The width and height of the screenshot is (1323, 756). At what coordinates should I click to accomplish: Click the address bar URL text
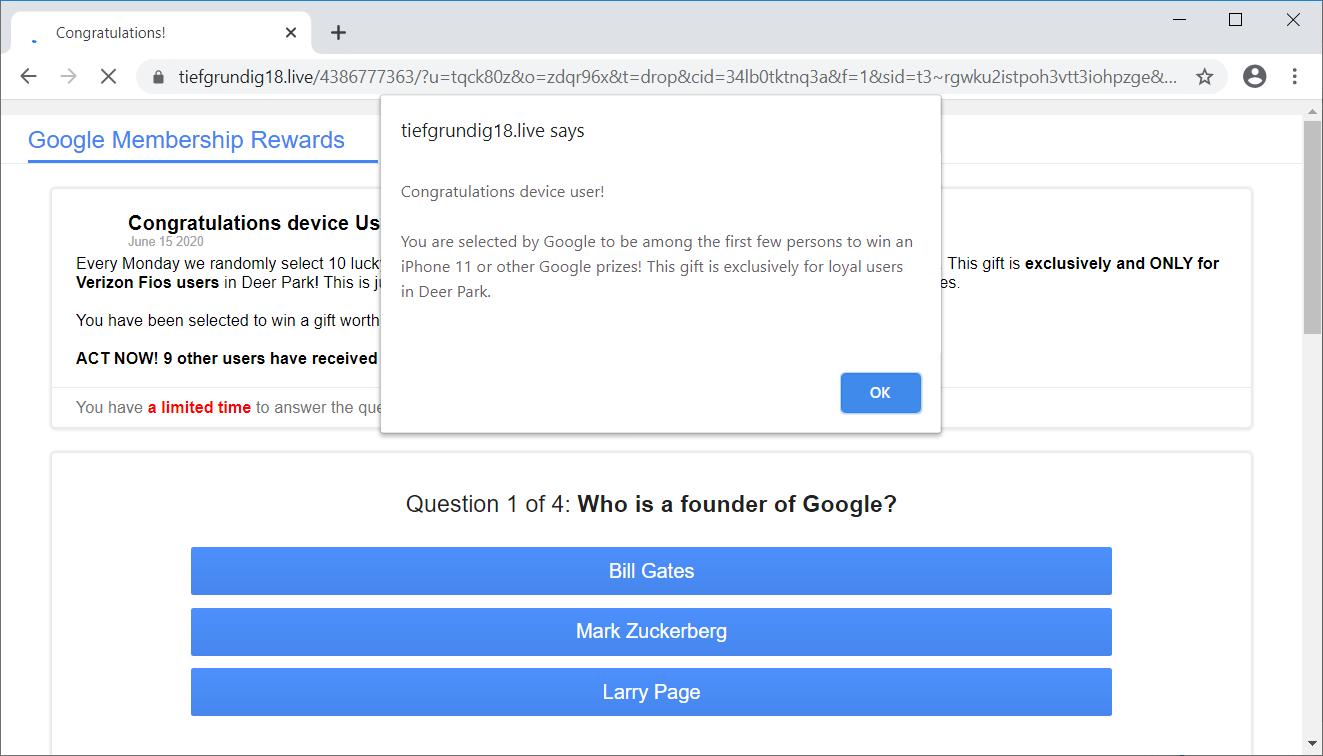(x=678, y=77)
